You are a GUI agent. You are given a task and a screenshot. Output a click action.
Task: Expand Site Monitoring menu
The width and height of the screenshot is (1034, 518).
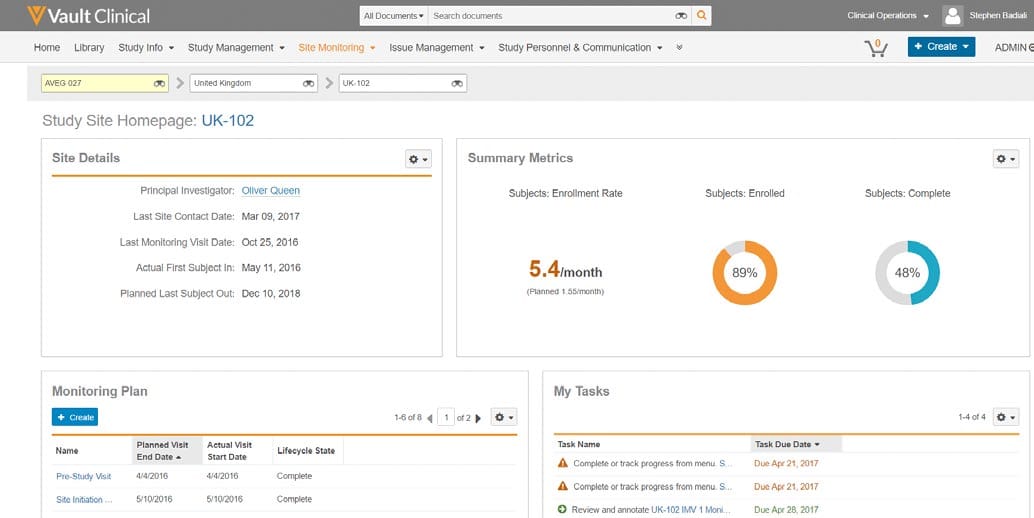click(x=336, y=47)
